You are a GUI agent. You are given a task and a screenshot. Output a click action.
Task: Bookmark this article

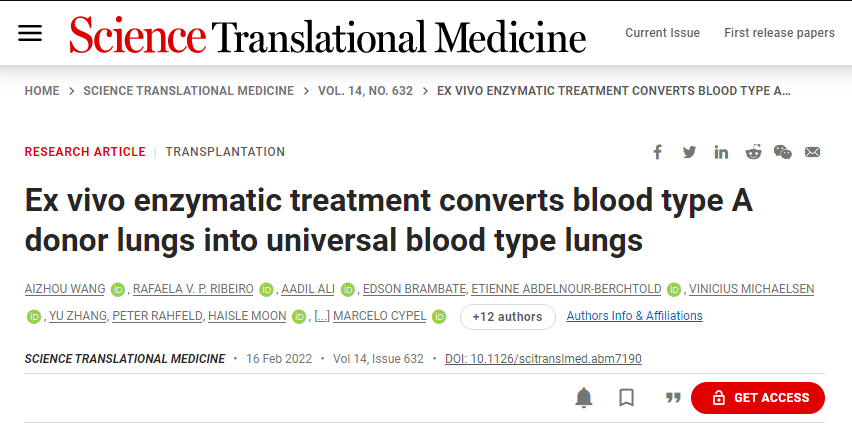click(x=627, y=398)
